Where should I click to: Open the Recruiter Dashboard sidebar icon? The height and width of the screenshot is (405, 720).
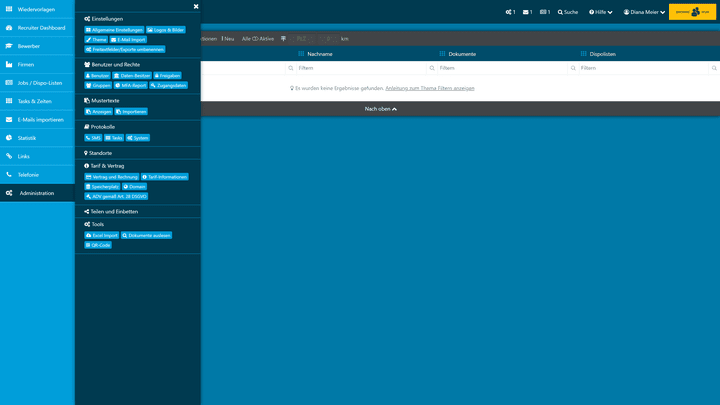coord(9,27)
